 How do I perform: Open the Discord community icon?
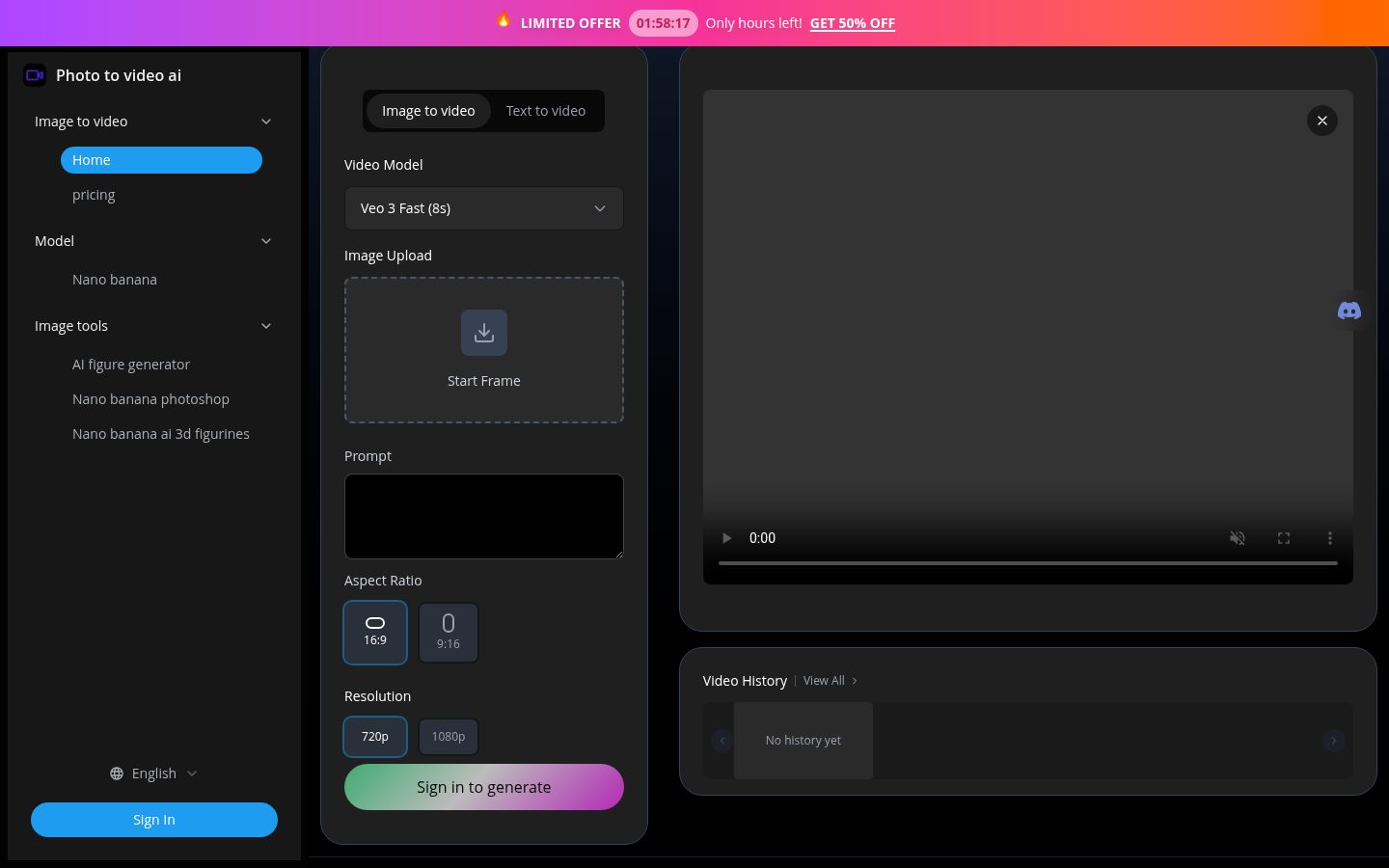point(1349,311)
